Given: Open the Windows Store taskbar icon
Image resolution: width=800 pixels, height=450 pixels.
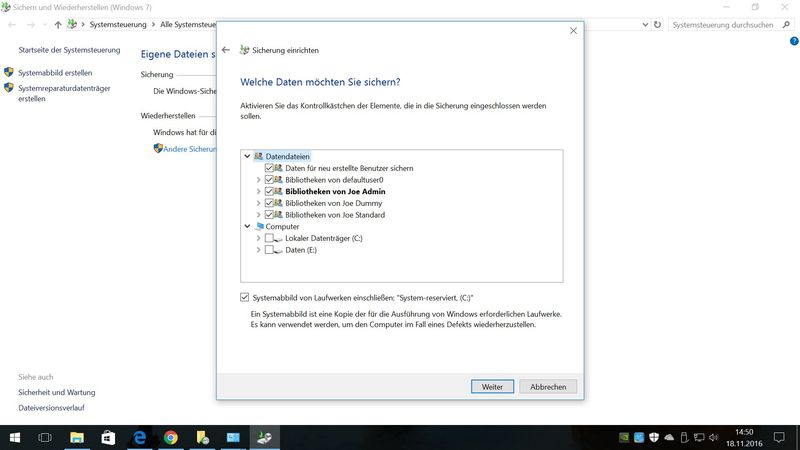Looking at the screenshot, I should pos(108,438).
